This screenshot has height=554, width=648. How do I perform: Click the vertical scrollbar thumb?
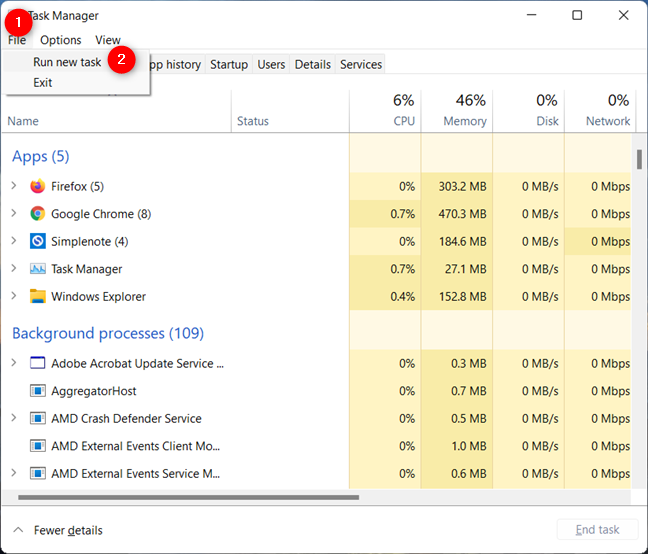click(639, 159)
